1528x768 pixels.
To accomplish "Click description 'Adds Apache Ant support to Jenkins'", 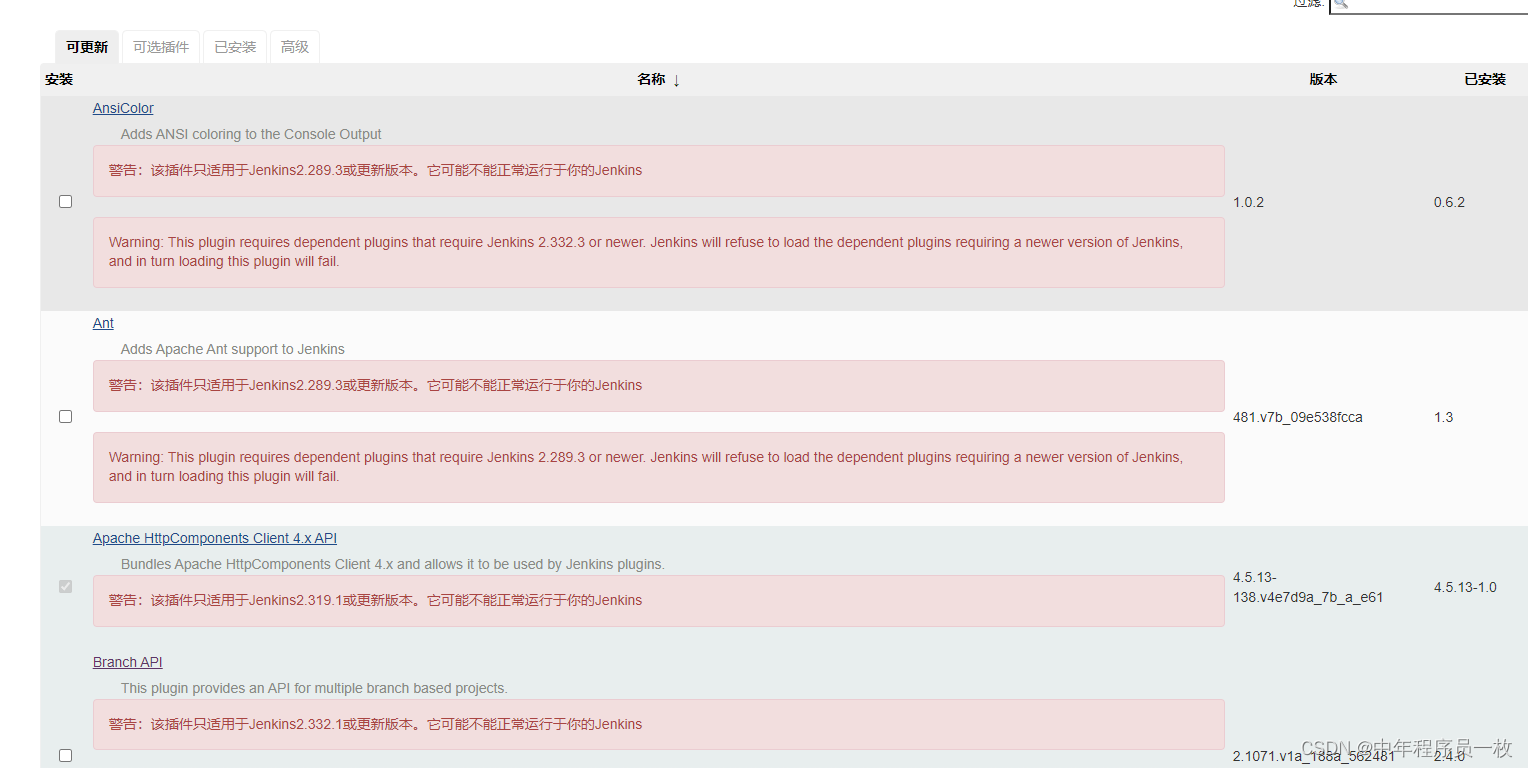I will [233, 349].
